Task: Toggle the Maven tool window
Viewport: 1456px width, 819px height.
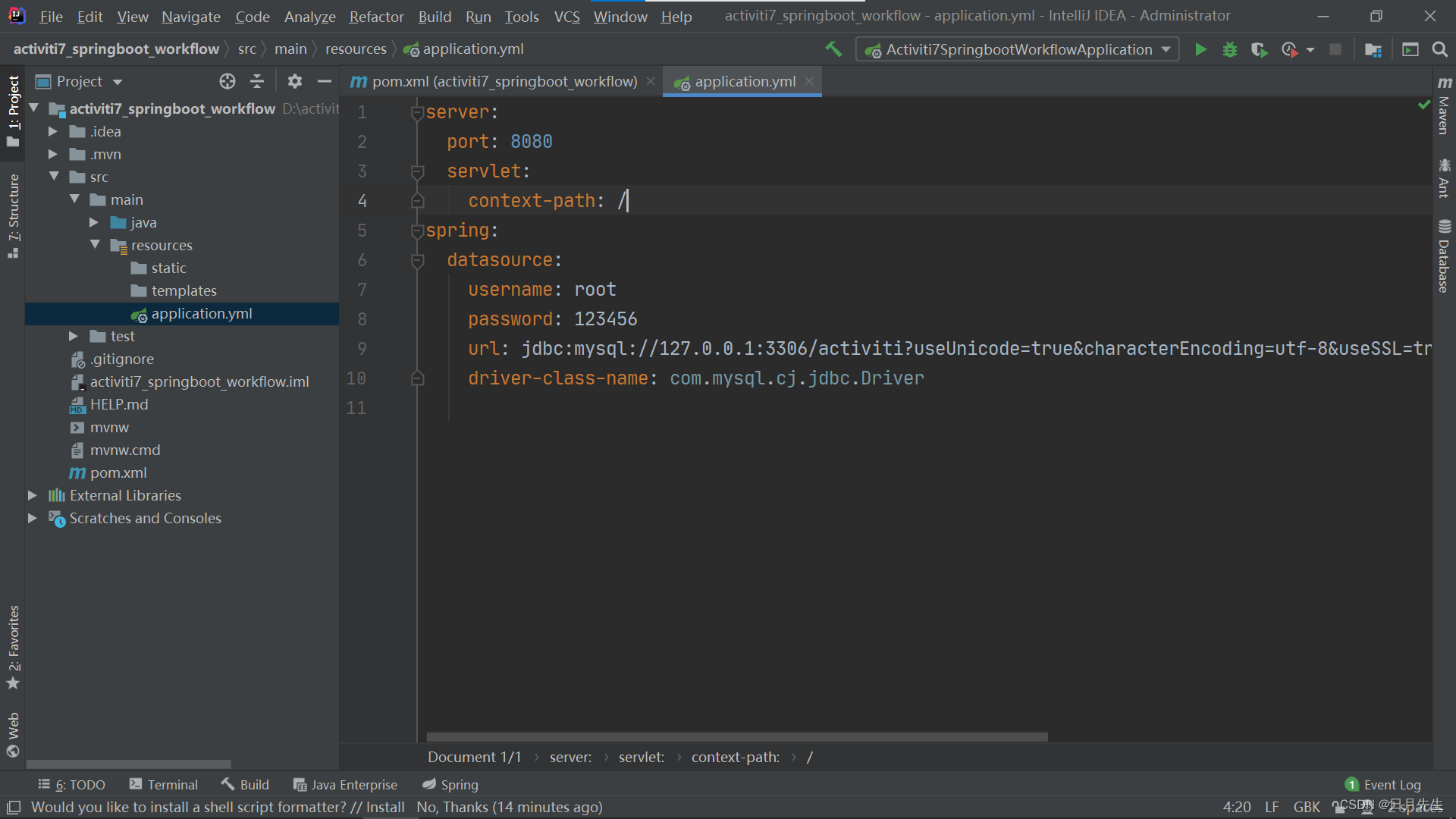Action: [x=1444, y=106]
